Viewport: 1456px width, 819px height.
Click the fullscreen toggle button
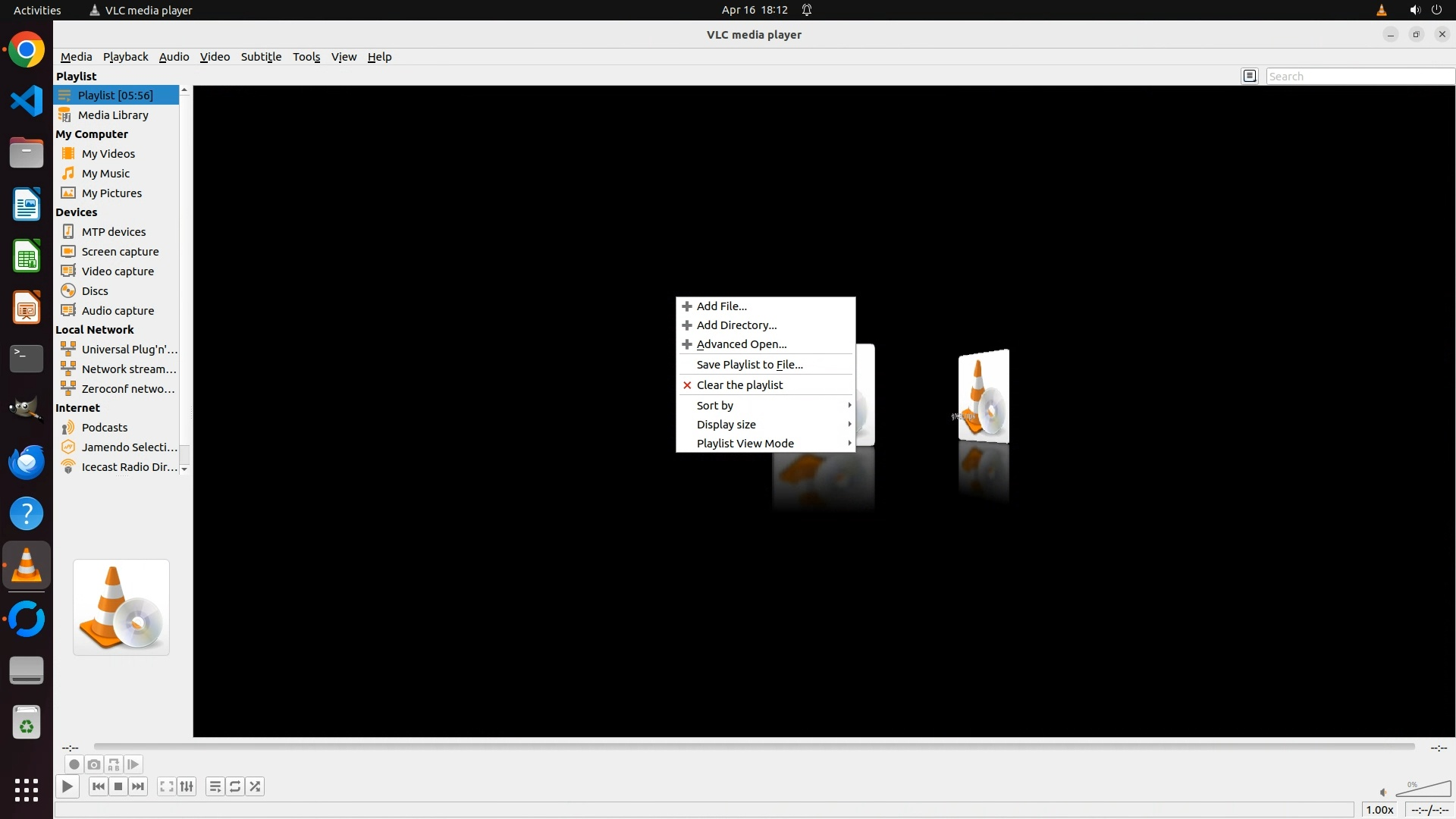click(x=167, y=786)
